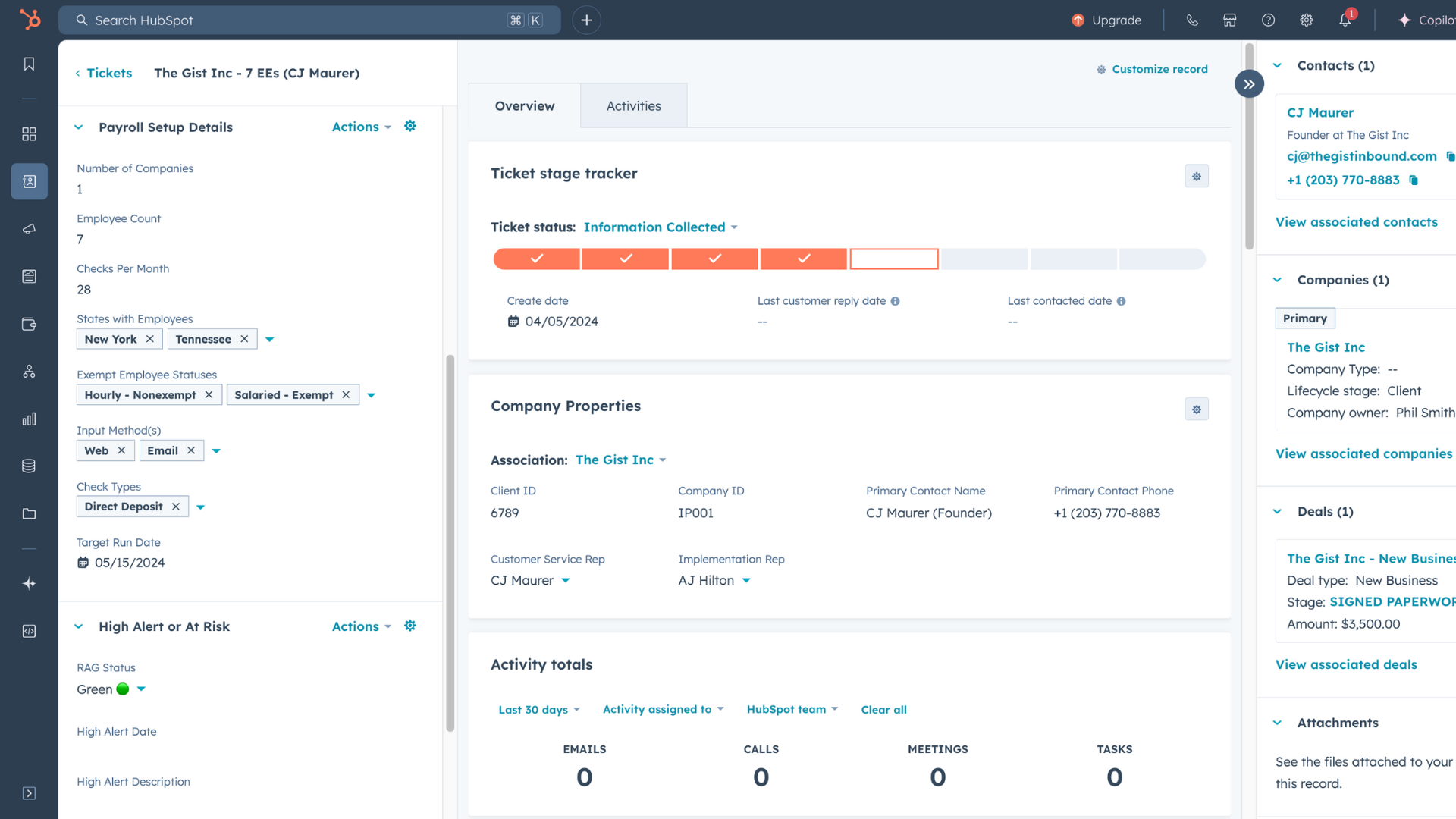1456x819 pixels.
Task: Open the reporting bar chart sidebar icon
Action: pos(29,419)
